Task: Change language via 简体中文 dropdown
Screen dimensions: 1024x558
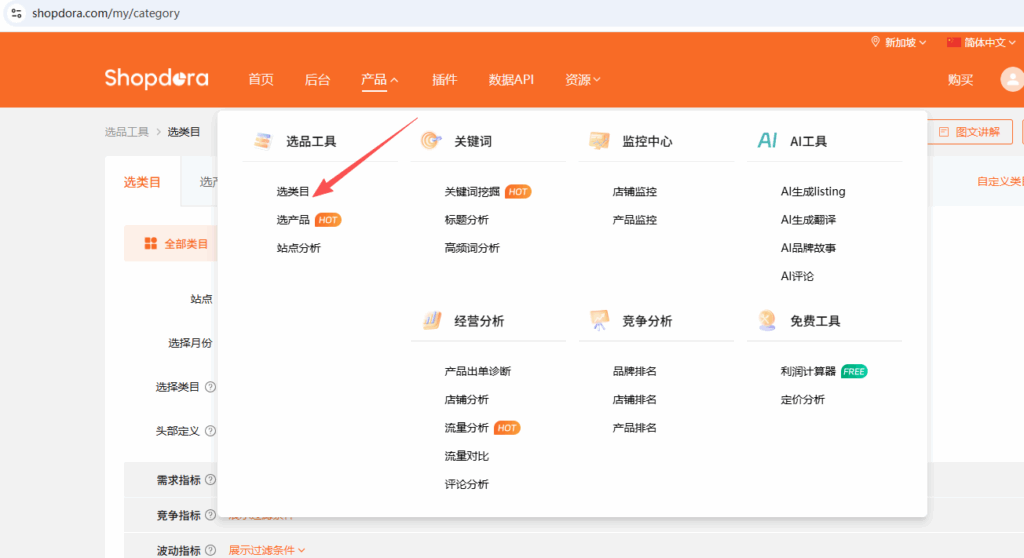Action: click(985, 42)
